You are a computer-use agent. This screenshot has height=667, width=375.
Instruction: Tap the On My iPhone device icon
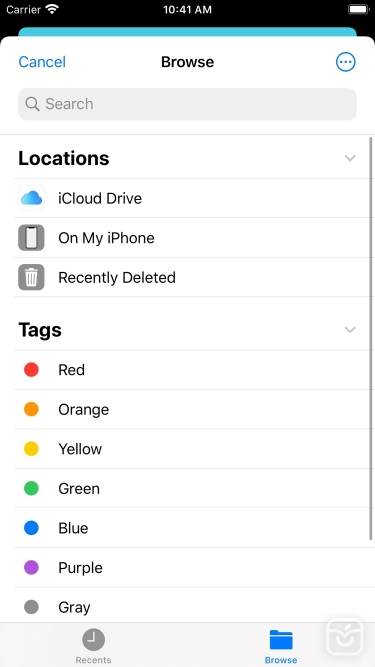click(x=31, y=238)
